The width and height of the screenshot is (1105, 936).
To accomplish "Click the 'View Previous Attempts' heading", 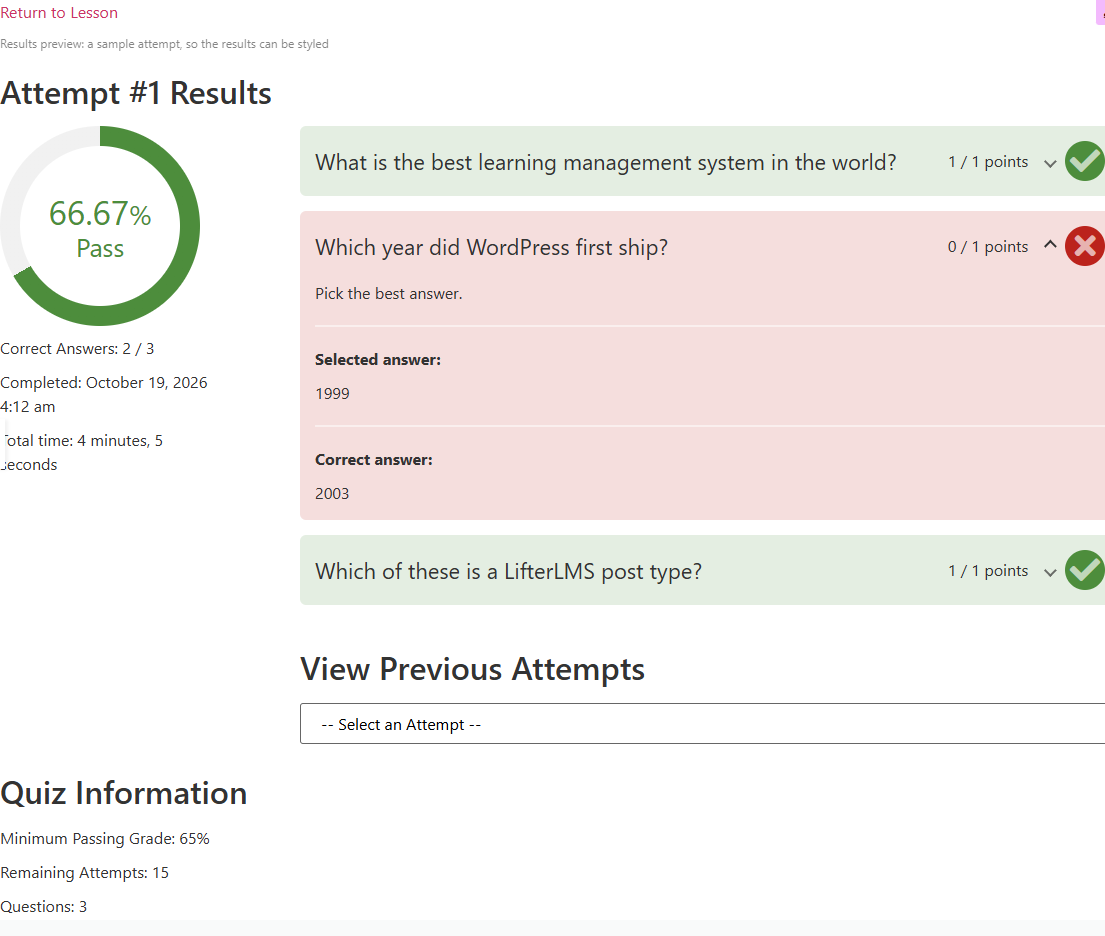I will [472, 669].
